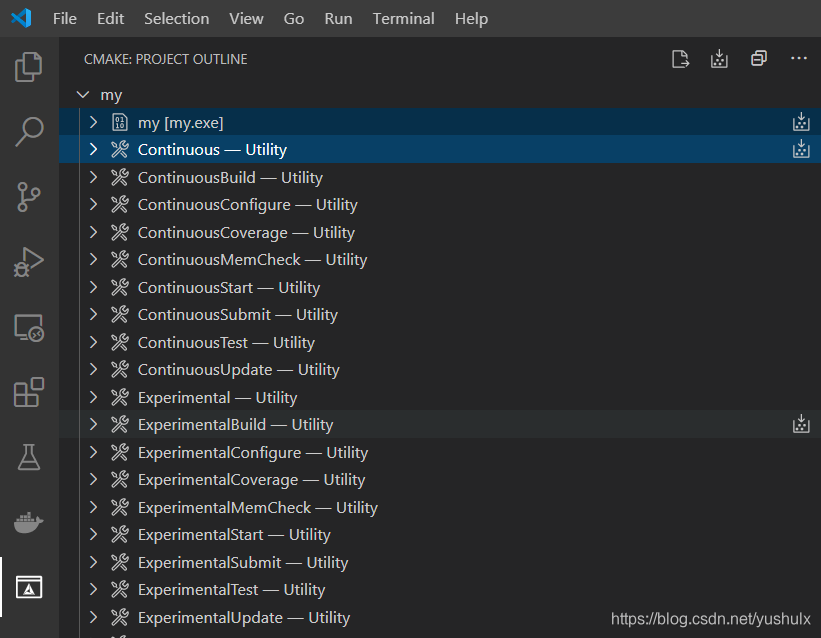Image resolution: width=821 pixels, height=638 pixels.
Task: Expand the ExperimentalTest node
Action: [x=93, y=590]
